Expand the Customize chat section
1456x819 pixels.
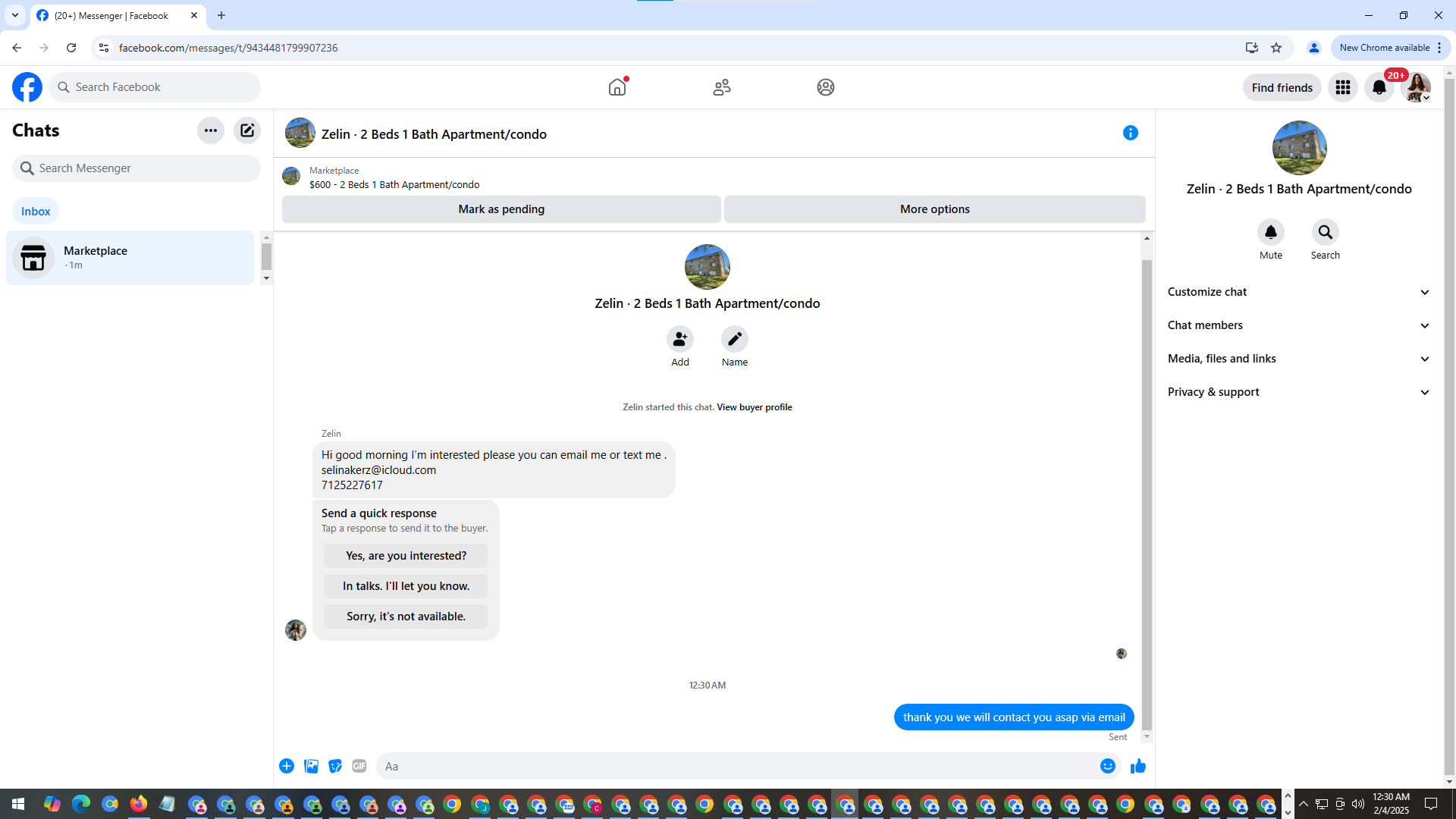click(x=1299, y=292)
